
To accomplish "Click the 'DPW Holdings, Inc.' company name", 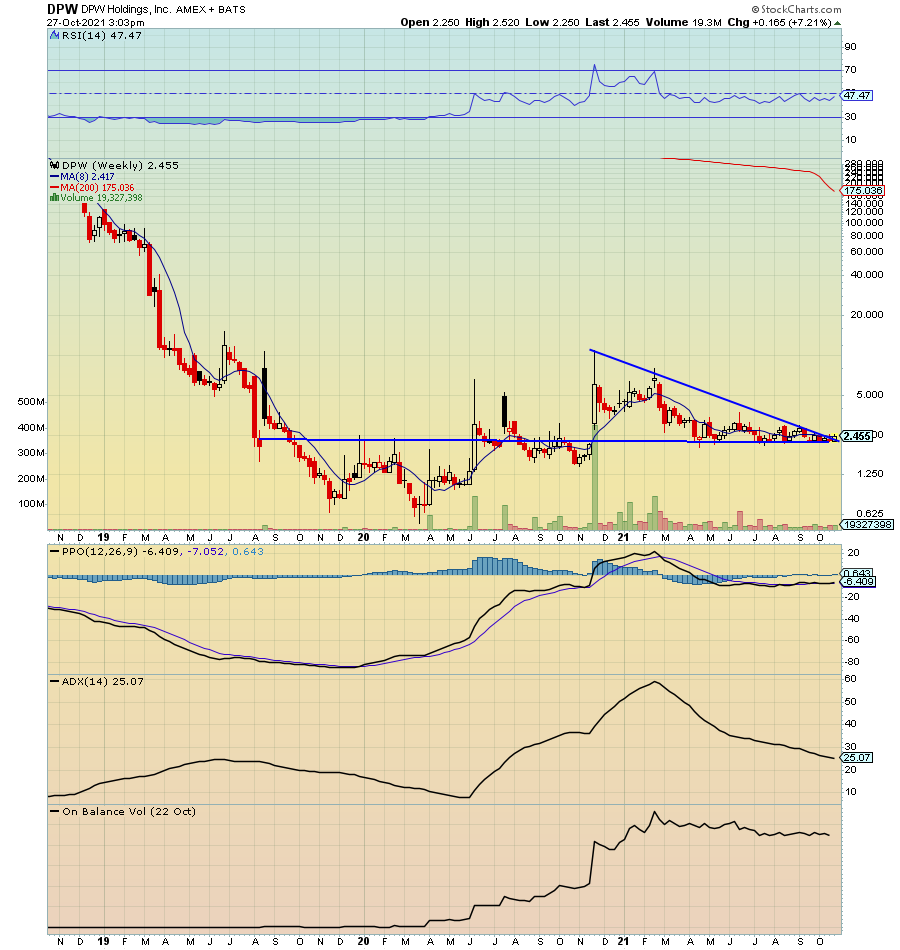I will (126, 9).
